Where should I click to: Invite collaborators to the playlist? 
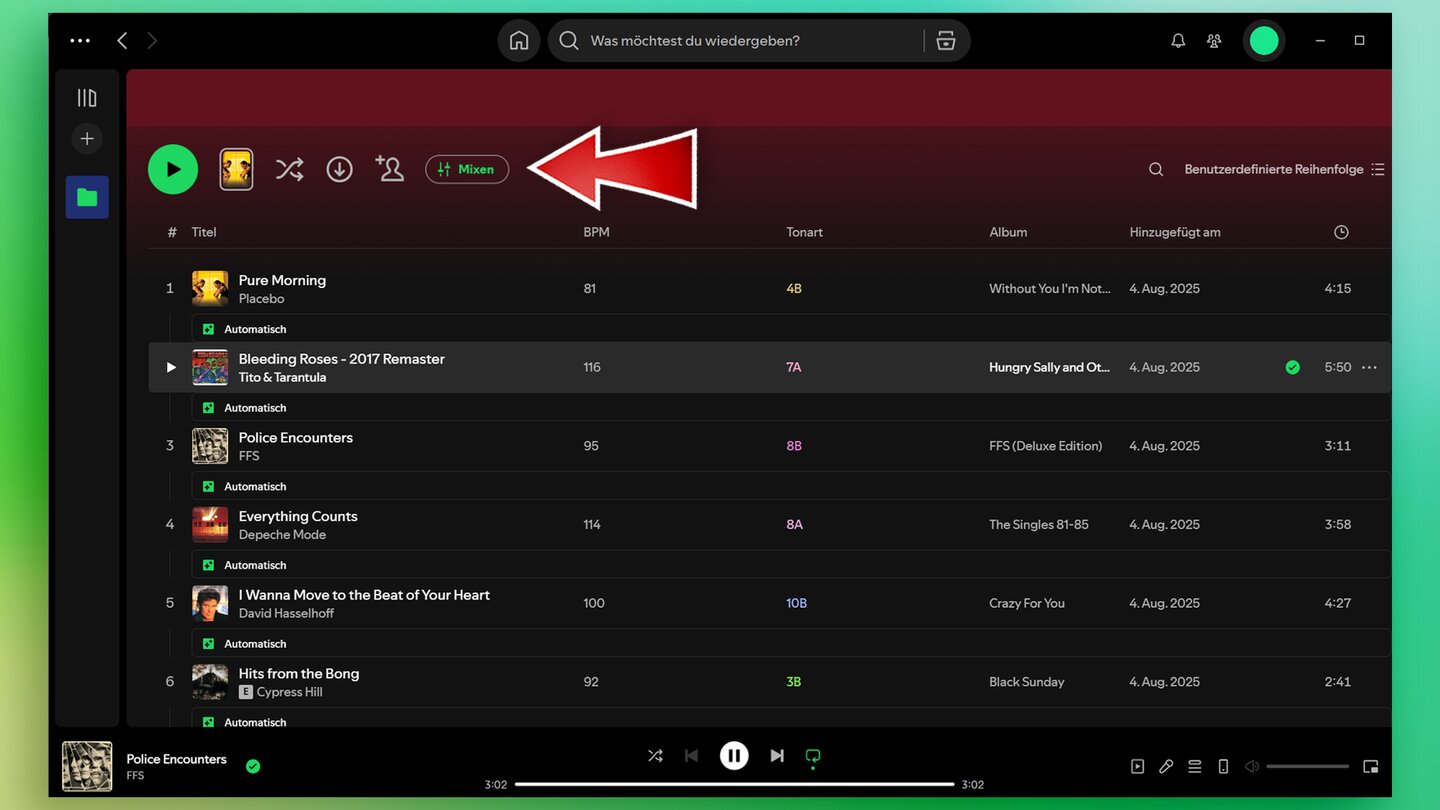(389, 169)
